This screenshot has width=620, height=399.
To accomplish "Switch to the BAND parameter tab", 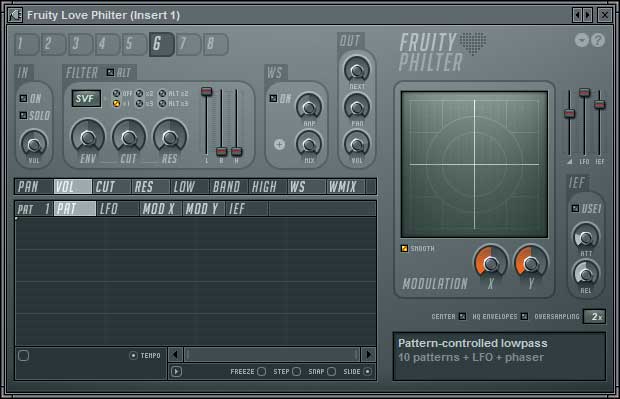I will tap(229, 187).
